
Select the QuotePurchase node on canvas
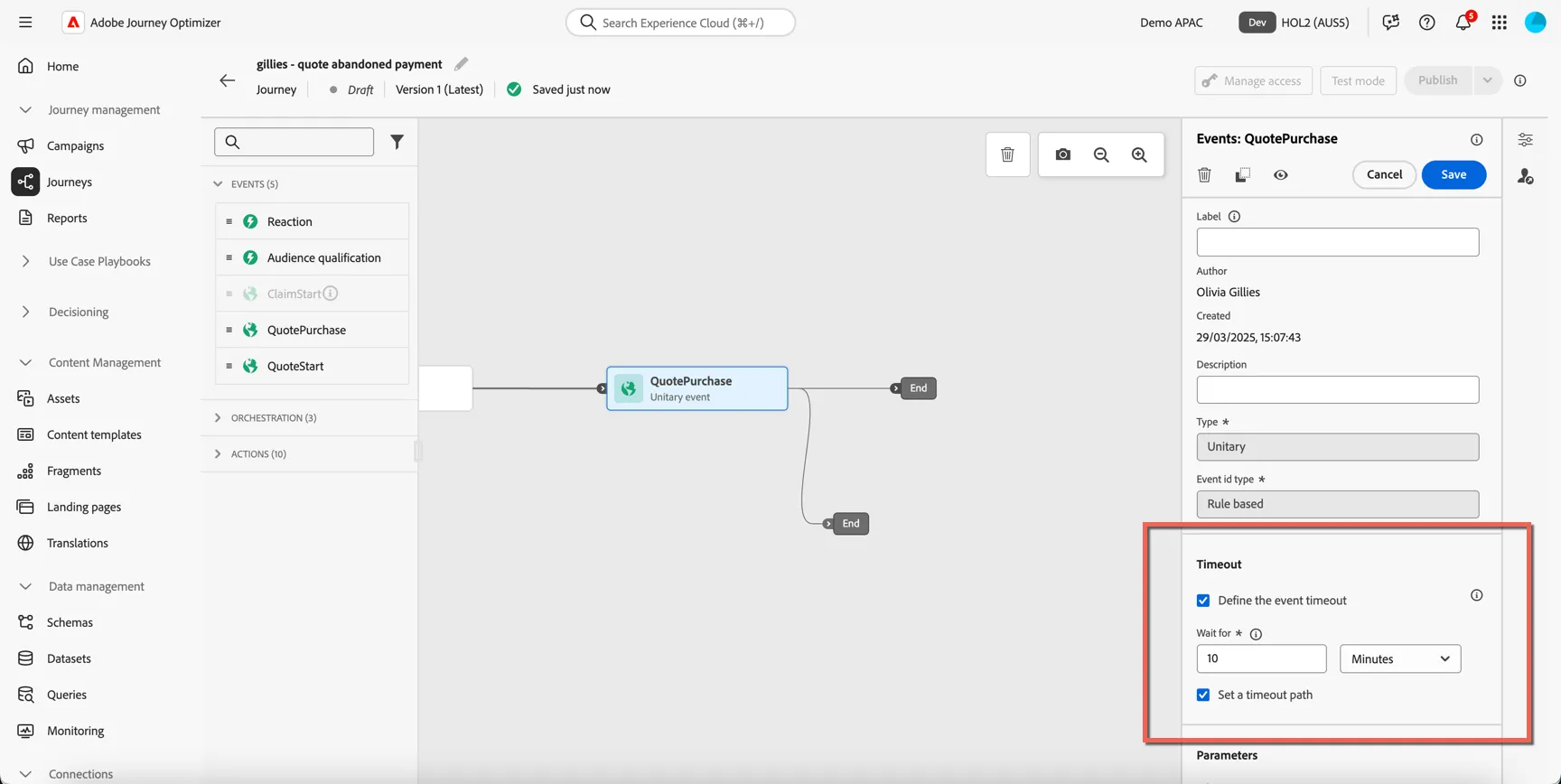point(696,388)
